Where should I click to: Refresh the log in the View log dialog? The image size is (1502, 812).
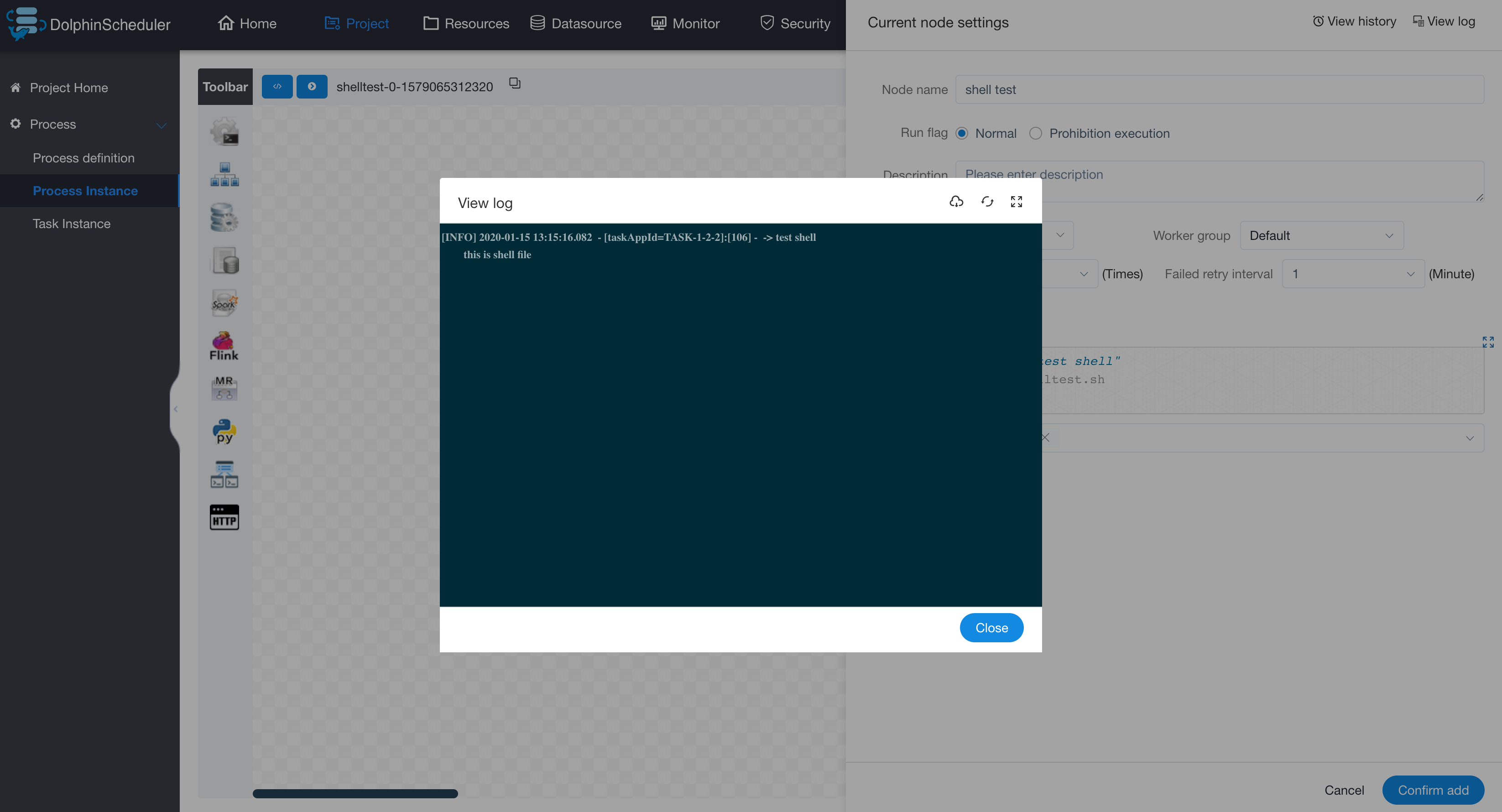tap(986, 202)
